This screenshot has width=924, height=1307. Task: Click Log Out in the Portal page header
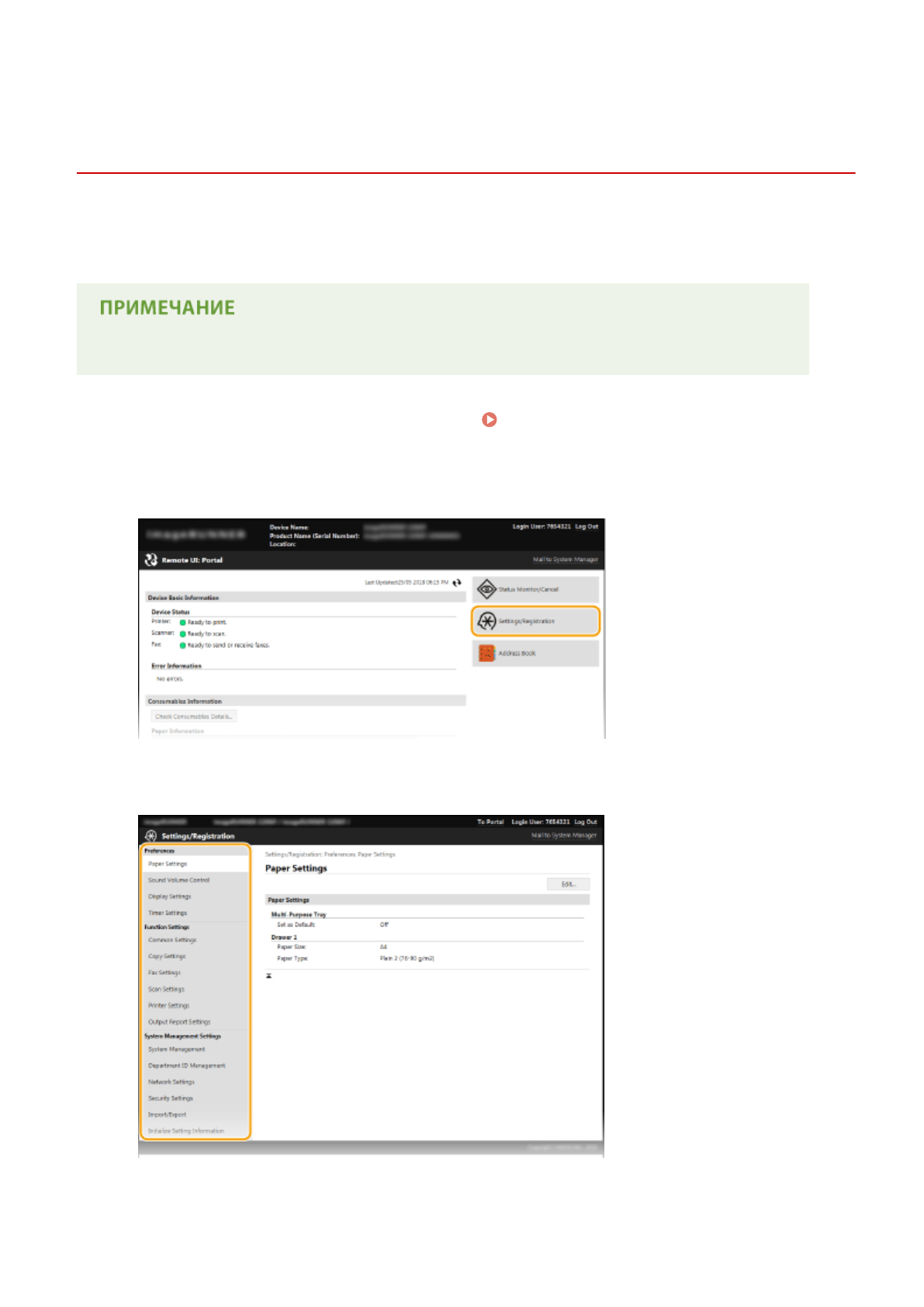point(587,526)
